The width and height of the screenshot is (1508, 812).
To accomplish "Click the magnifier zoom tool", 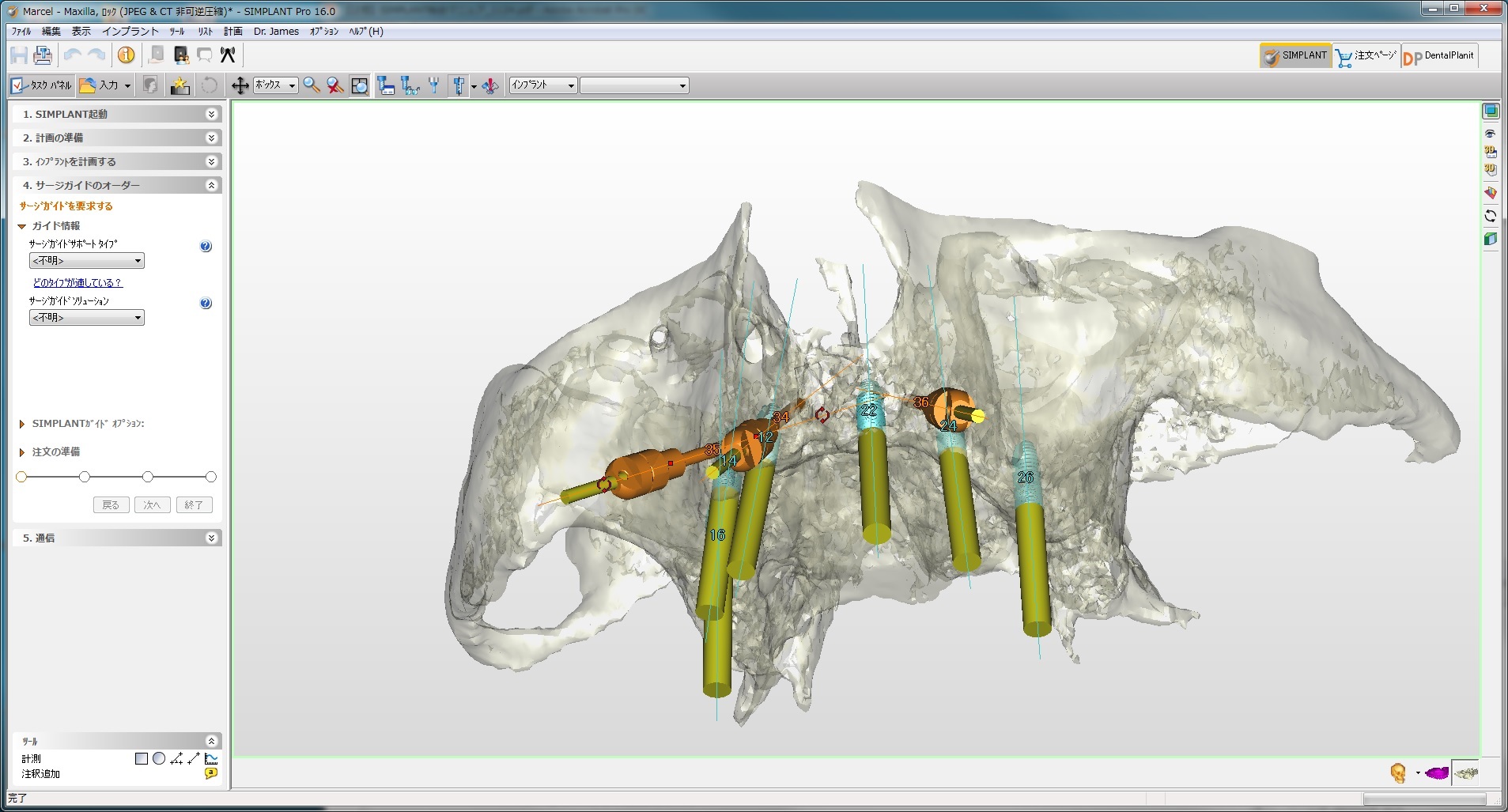I will coord(312,85).
